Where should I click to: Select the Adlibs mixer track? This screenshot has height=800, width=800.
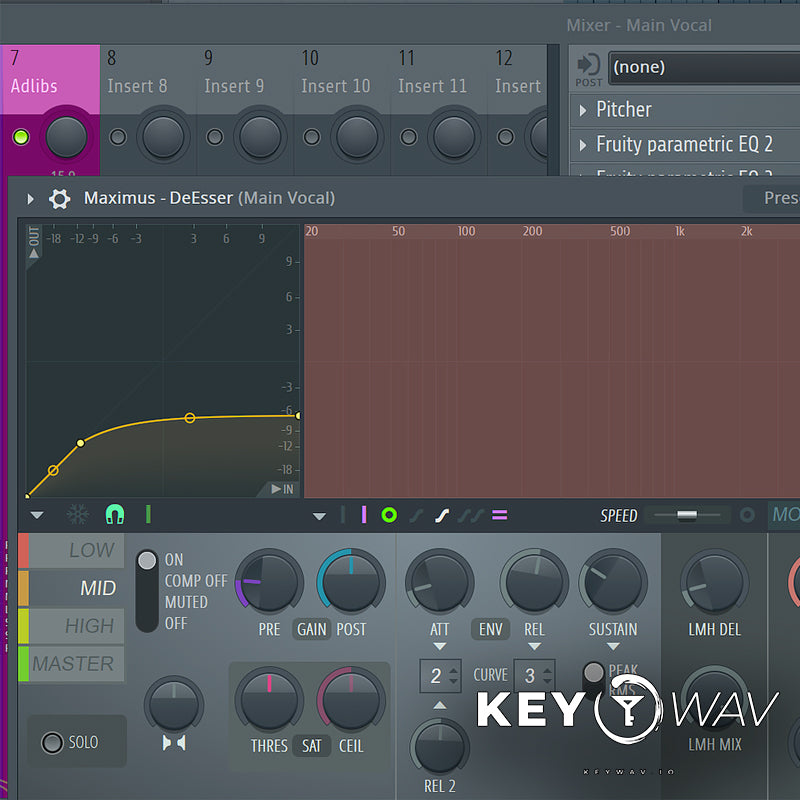point(50,79)
